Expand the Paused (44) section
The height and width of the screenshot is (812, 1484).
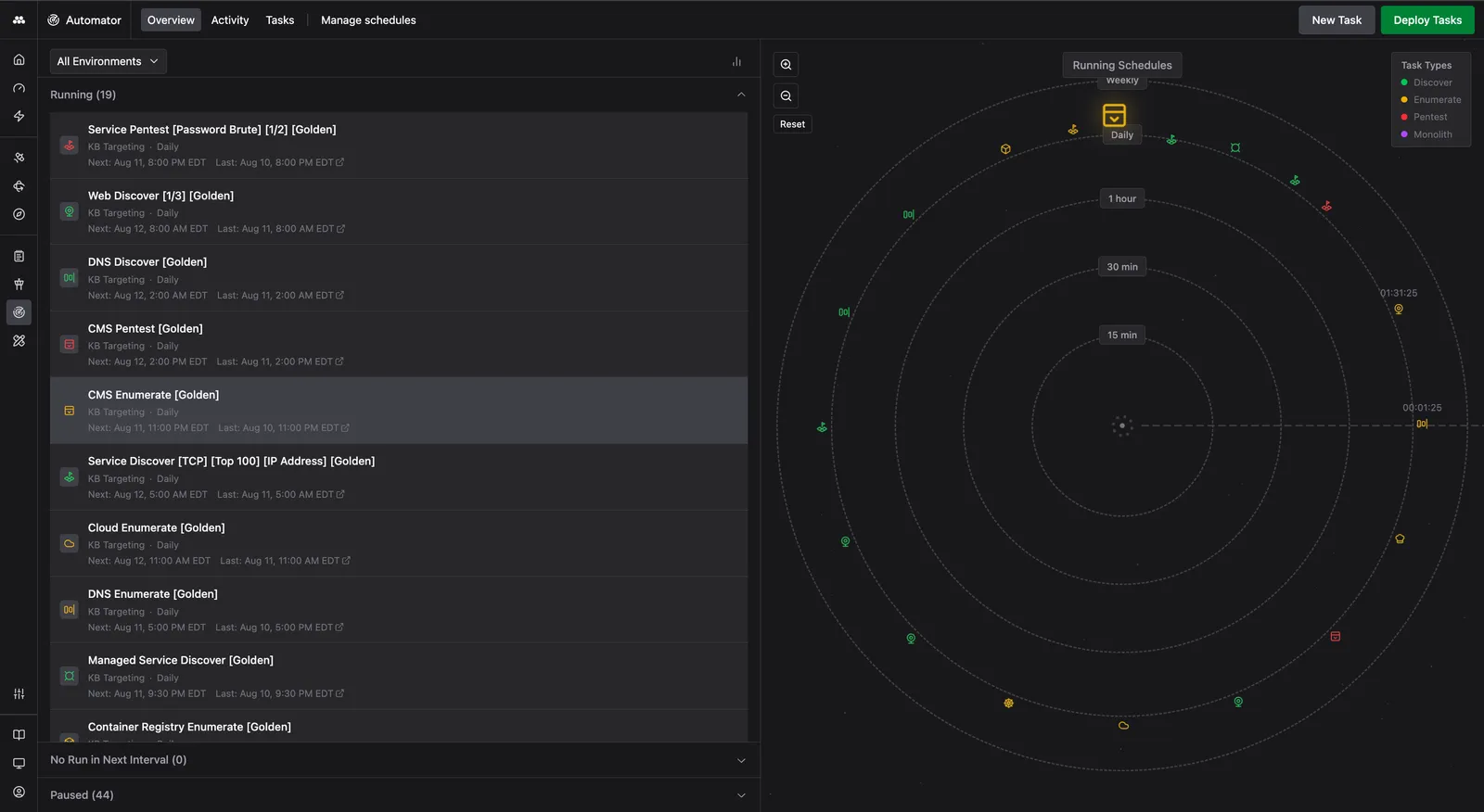click(x=399, y=795)
